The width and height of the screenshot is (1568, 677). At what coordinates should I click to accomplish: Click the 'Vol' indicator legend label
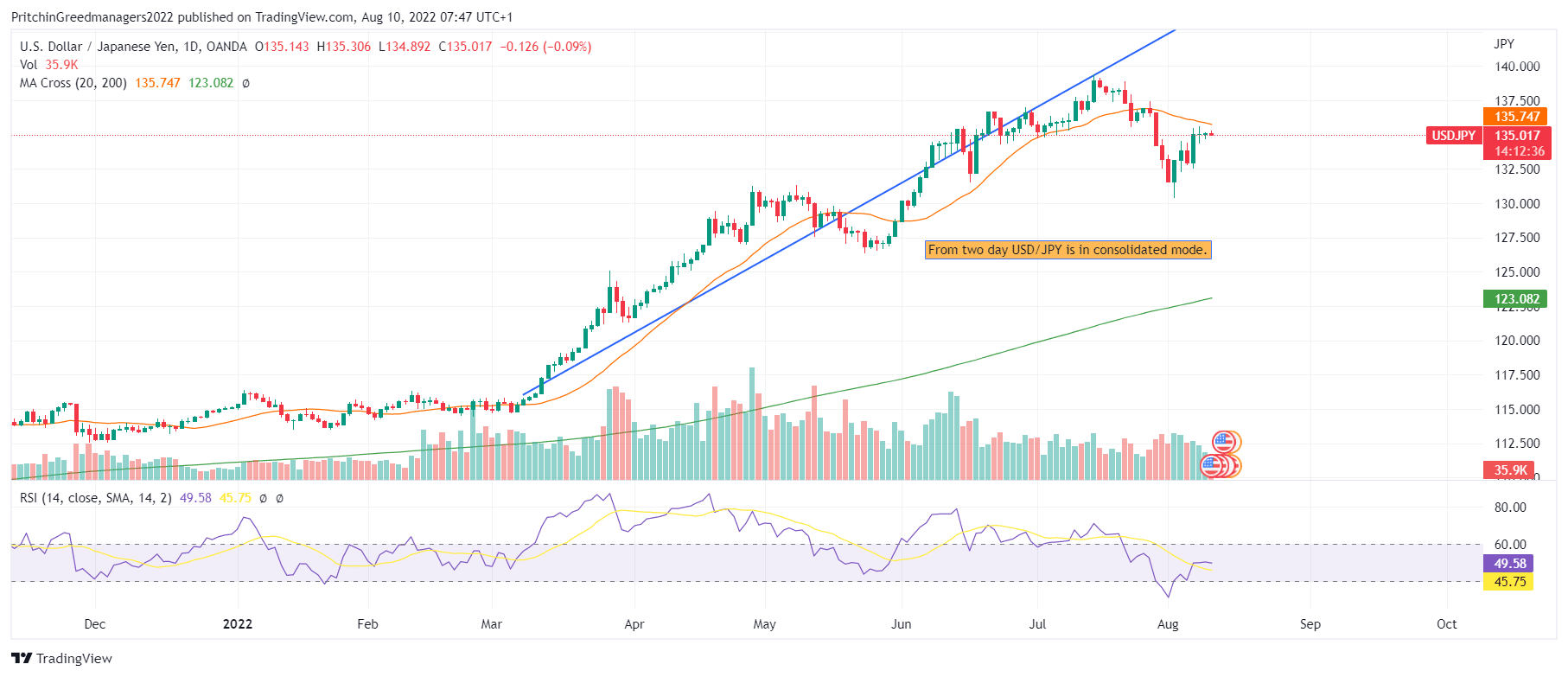(x=29, y=65)
